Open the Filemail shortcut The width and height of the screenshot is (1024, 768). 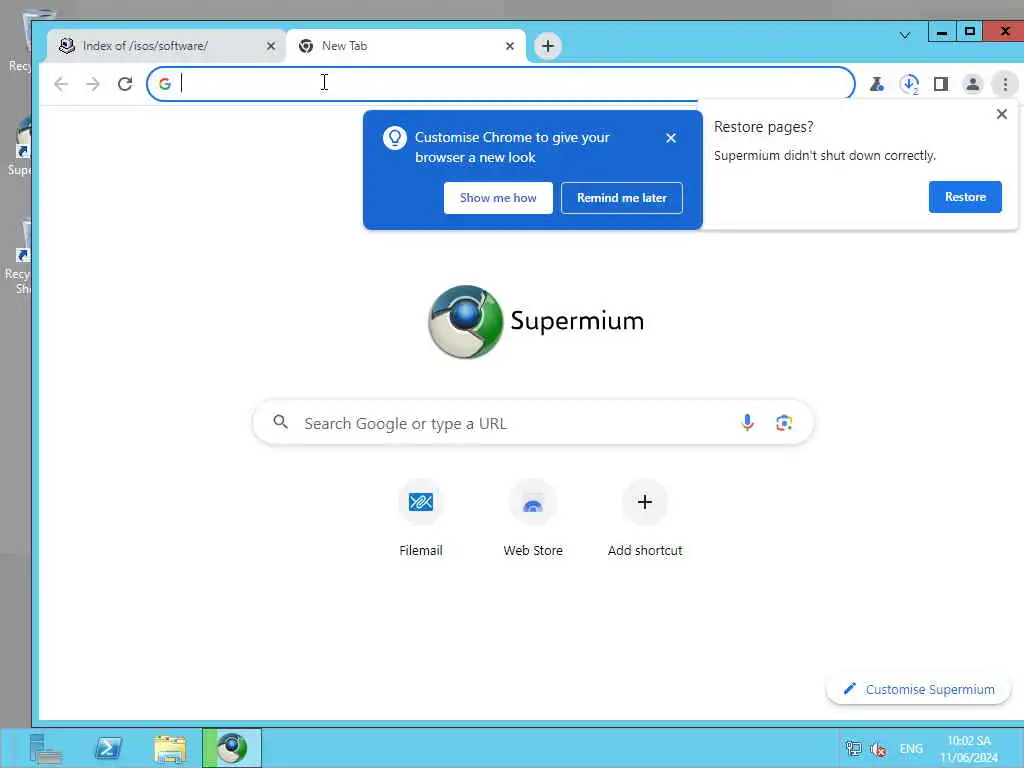[421, 519]
